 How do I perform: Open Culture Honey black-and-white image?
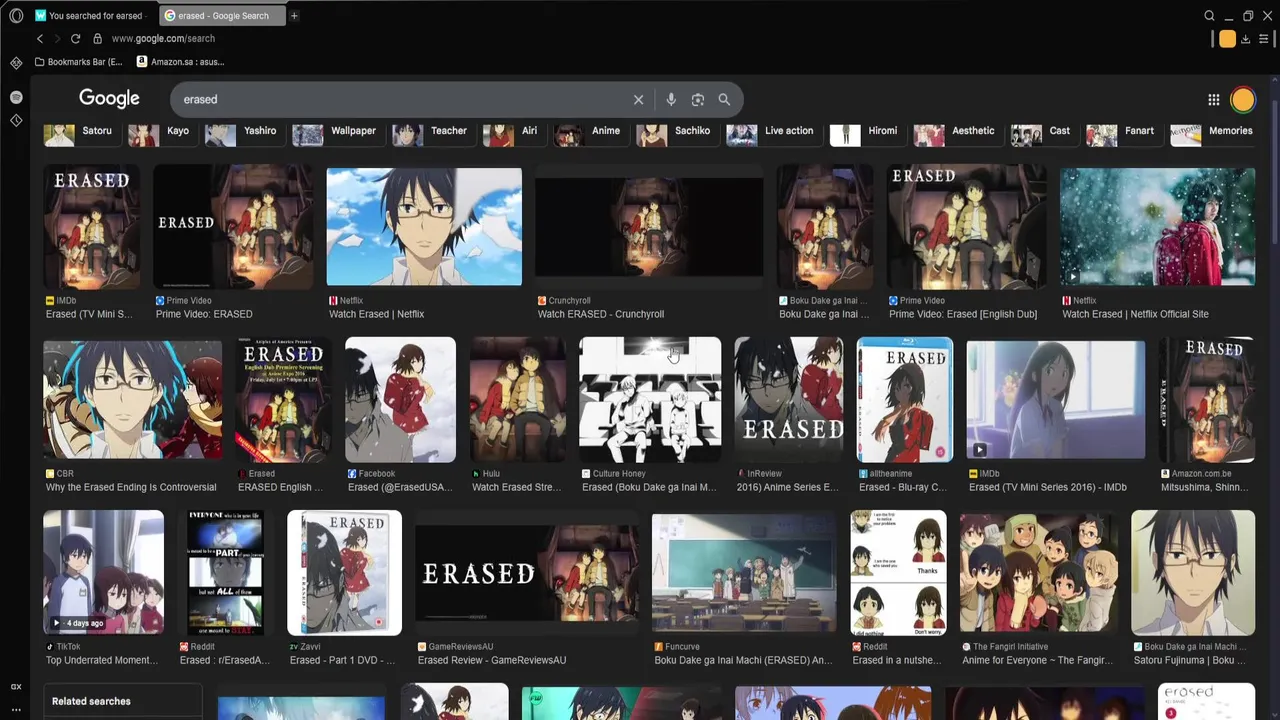[x=650, y=400]
